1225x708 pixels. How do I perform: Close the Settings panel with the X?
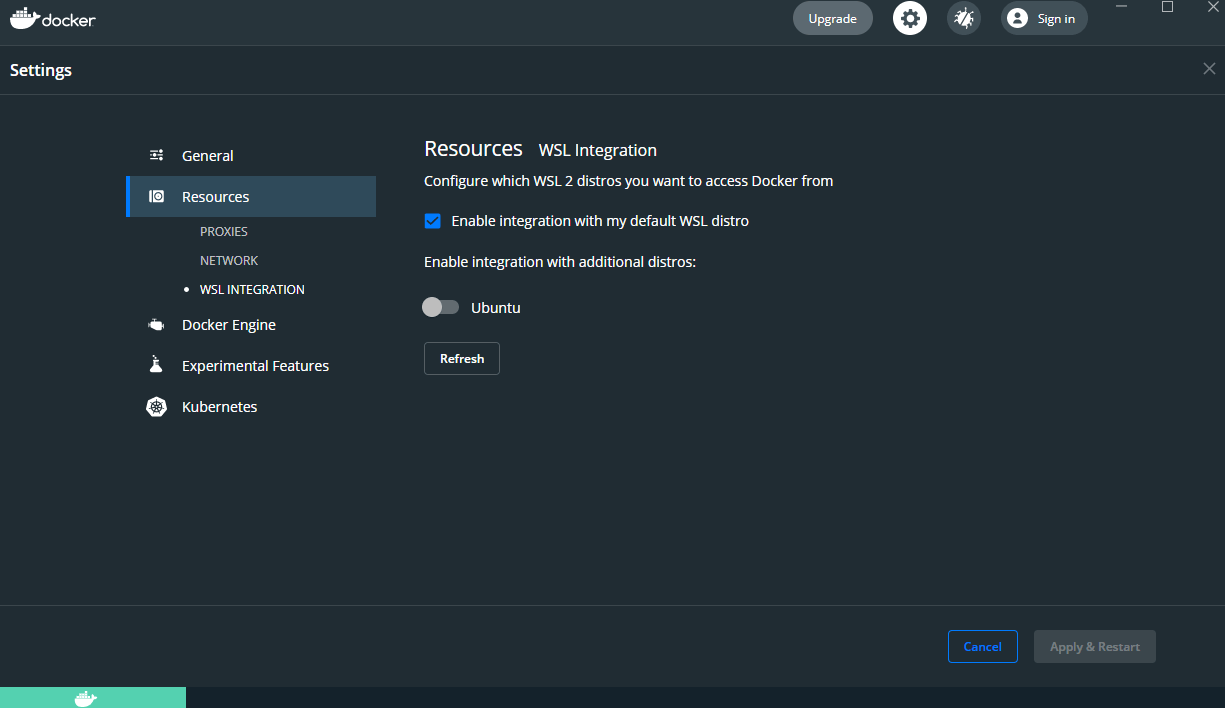[1209, 68]
